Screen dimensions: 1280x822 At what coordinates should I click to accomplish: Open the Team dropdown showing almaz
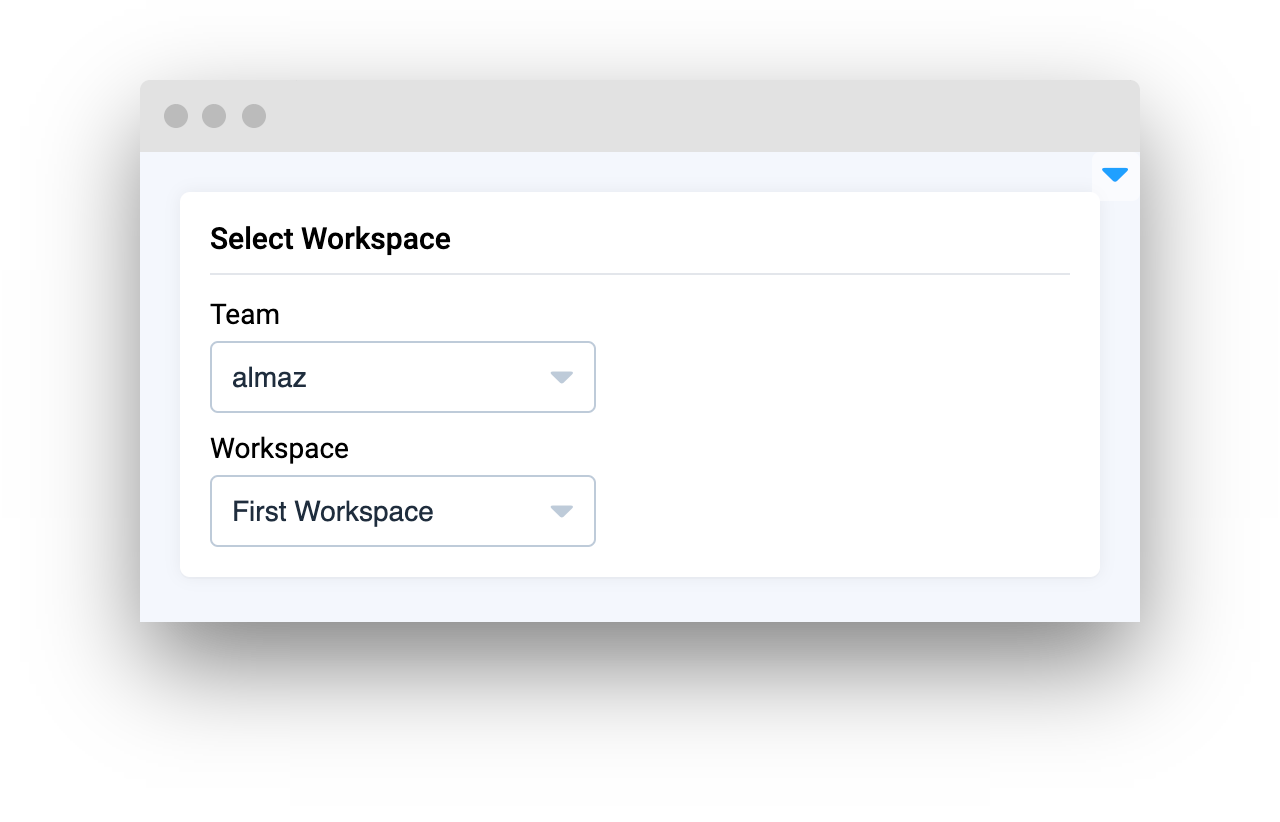coord(402,377)
